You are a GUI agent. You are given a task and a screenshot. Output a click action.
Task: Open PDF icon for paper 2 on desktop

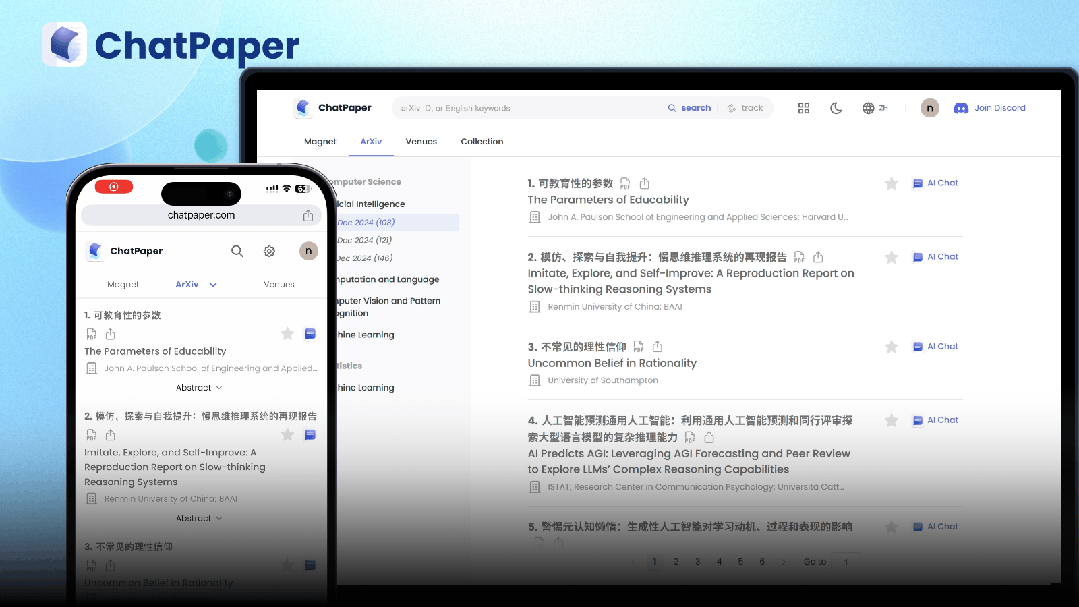[799, 257]
